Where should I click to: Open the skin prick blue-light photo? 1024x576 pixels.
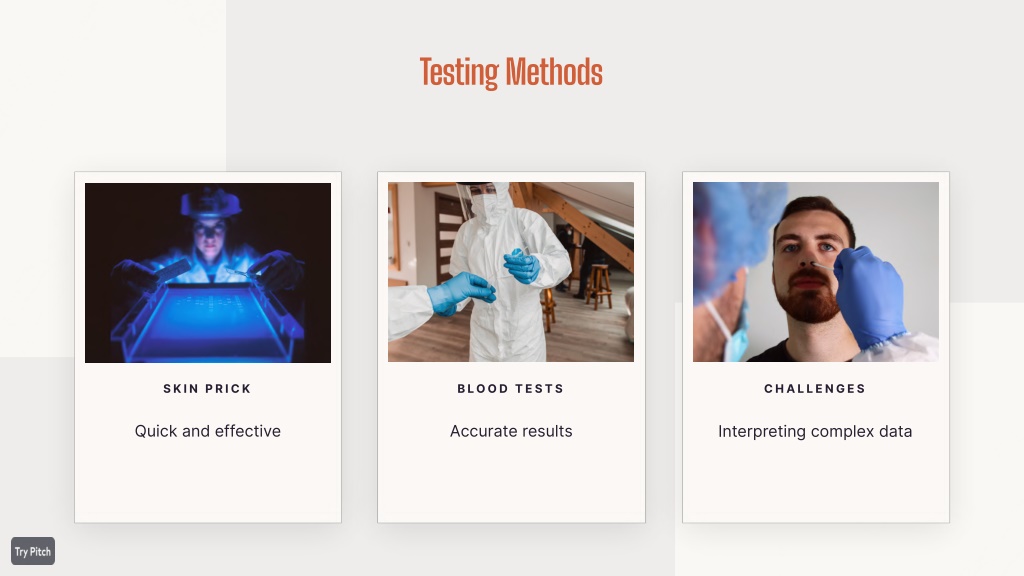click(208, 272)
